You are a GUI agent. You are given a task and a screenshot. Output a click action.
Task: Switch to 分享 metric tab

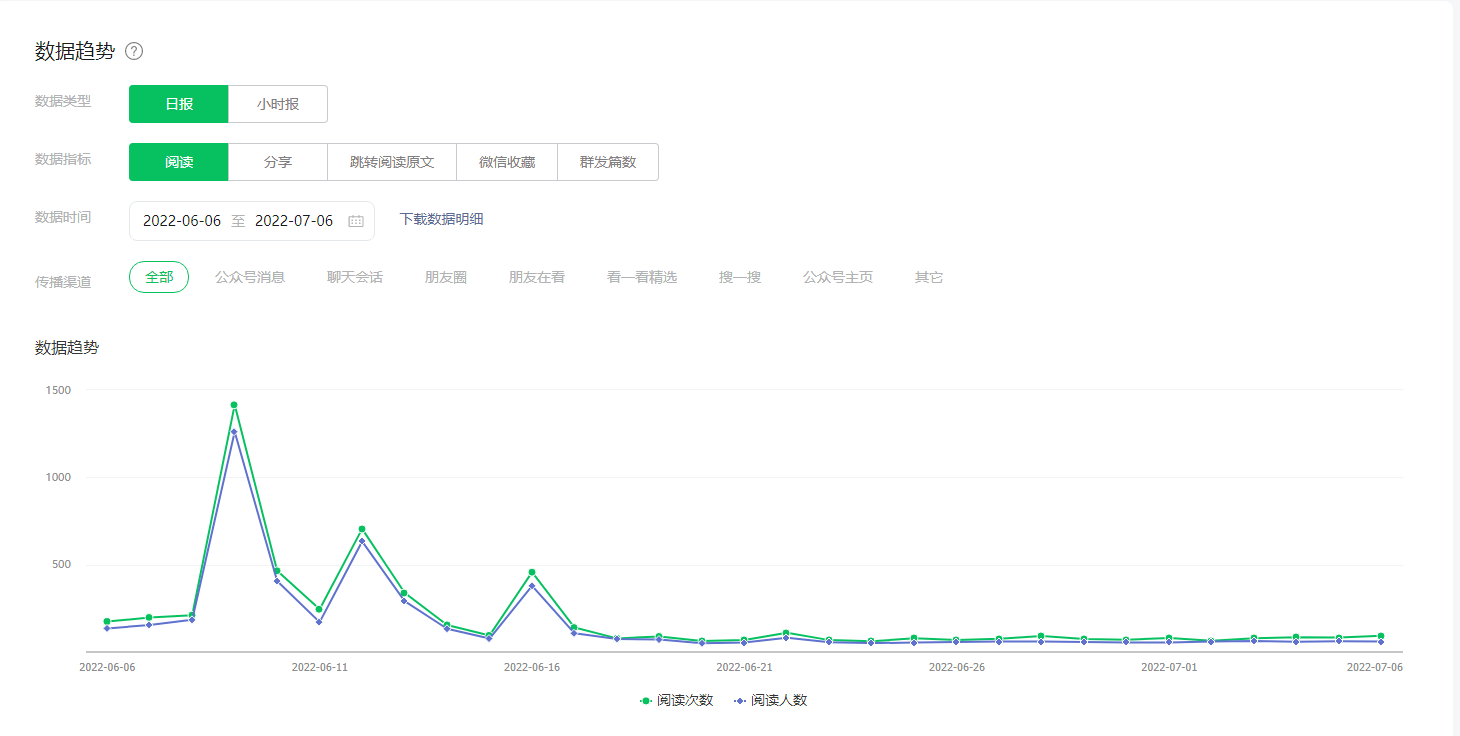[278, 162]
